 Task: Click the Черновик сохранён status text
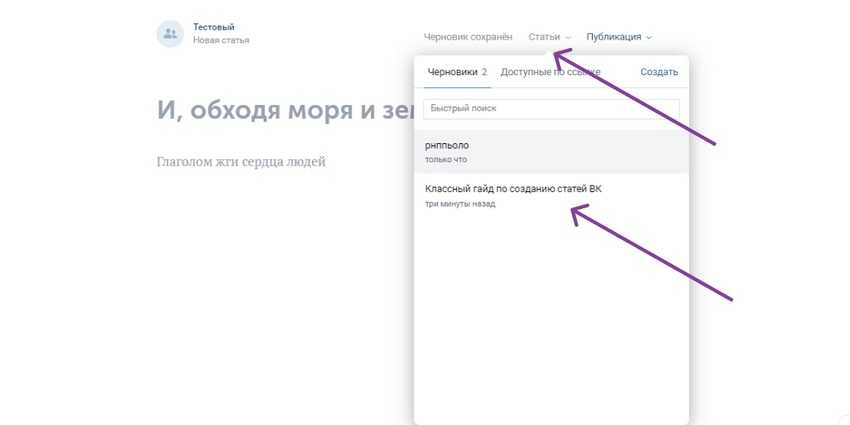coord(470,37)
